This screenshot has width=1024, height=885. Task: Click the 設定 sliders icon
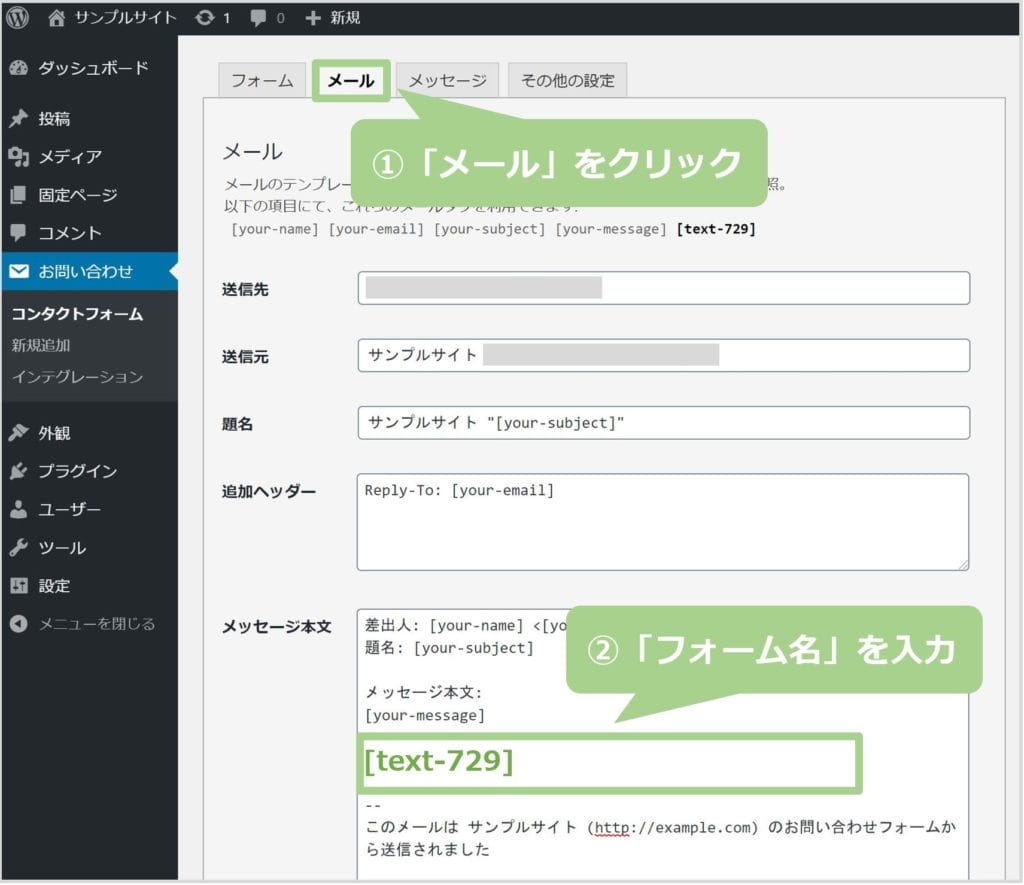[19, 585]
